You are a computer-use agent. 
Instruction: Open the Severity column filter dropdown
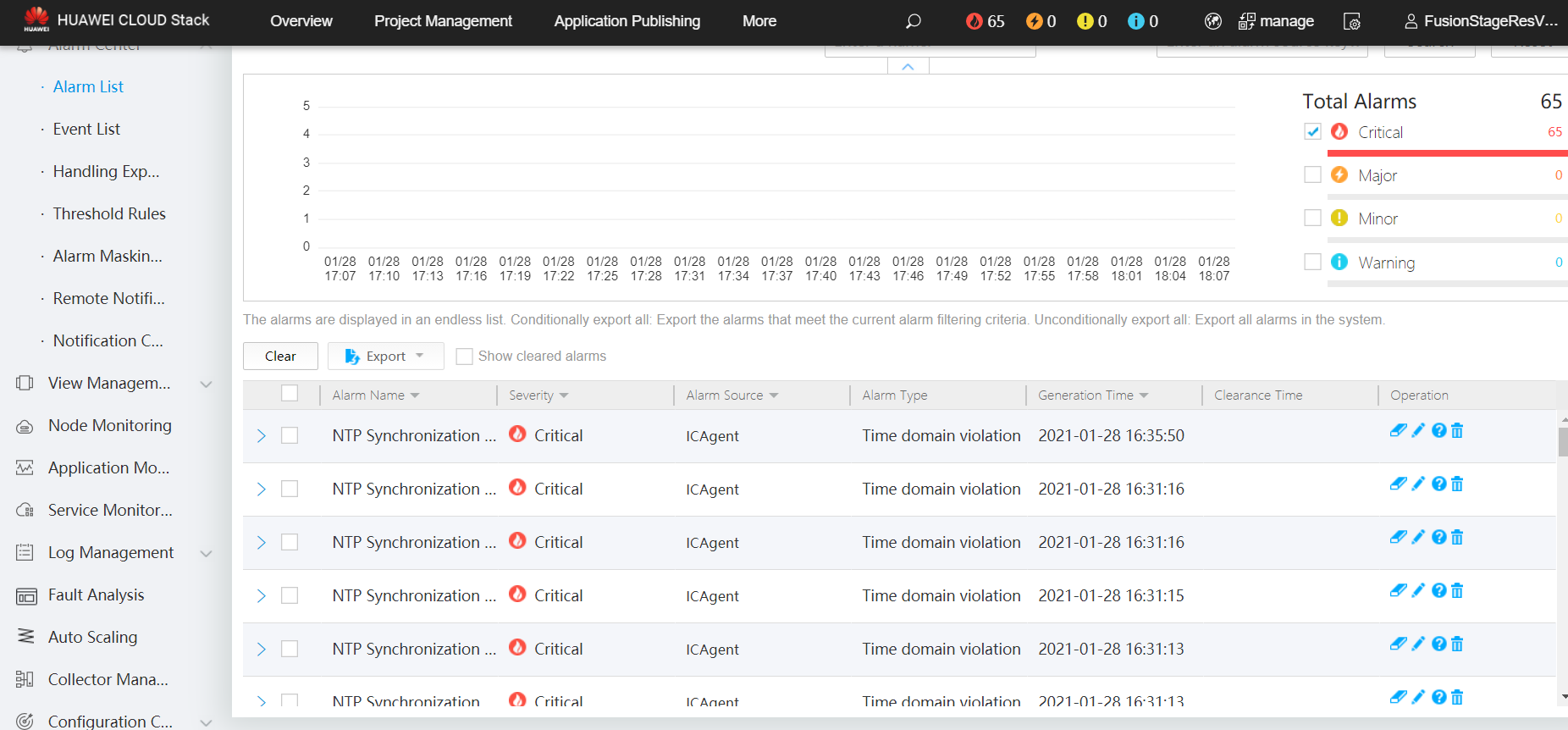point(564,395)
